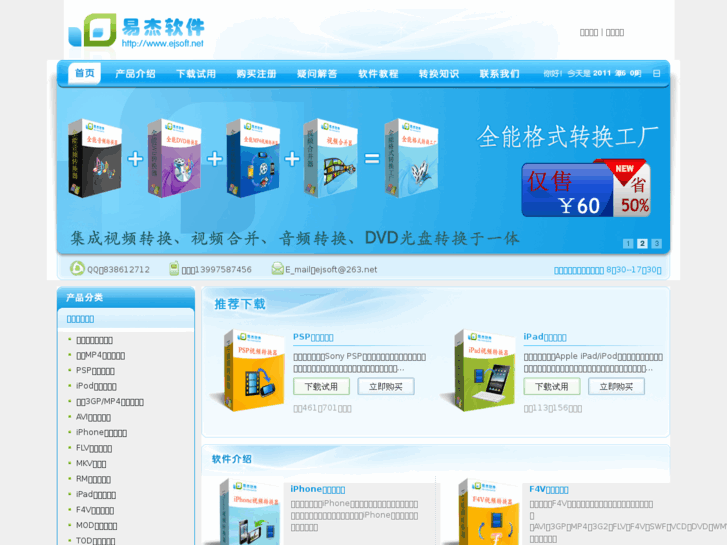Click the E_mail envelope icon

[x=277, y=269]
